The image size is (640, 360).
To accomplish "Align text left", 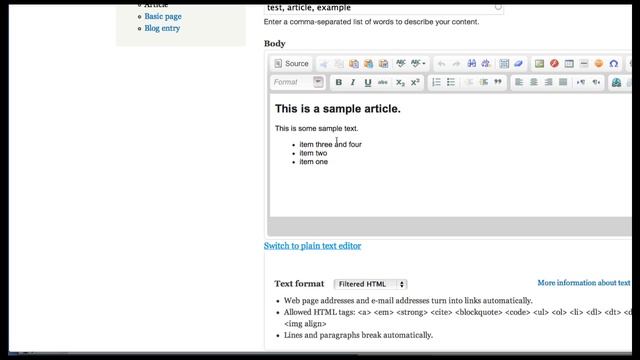I will pyautogui.click(x=519, y=82).
